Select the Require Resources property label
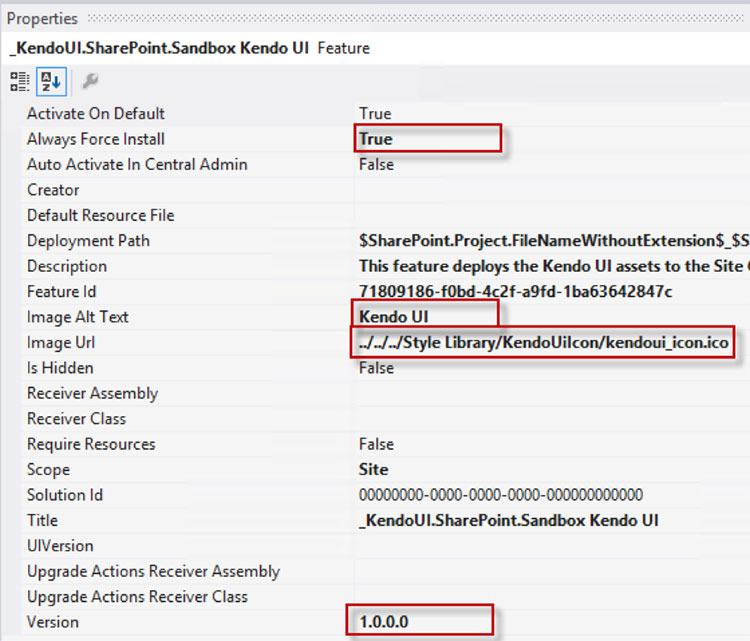The height and width of the screenshot is (641, 750). [x=91, y=444]
